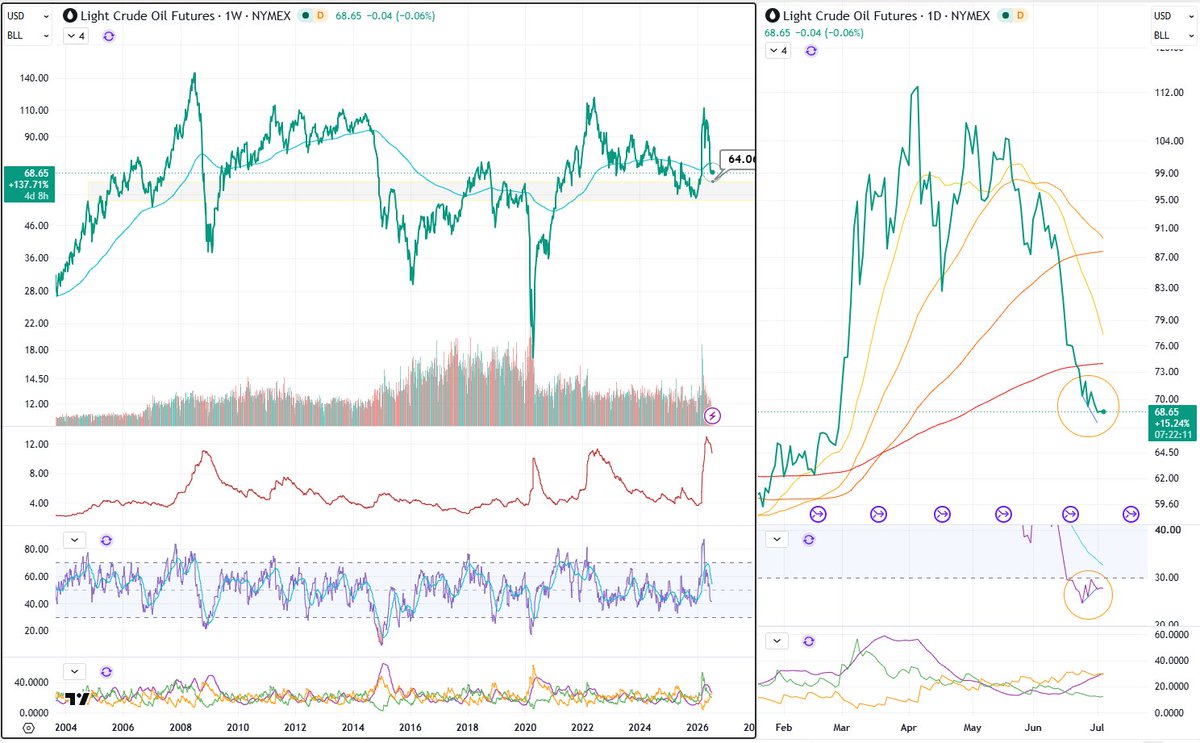Open USD currency dropdown on daily chart
The image size is (1200, 743).
1173,16
